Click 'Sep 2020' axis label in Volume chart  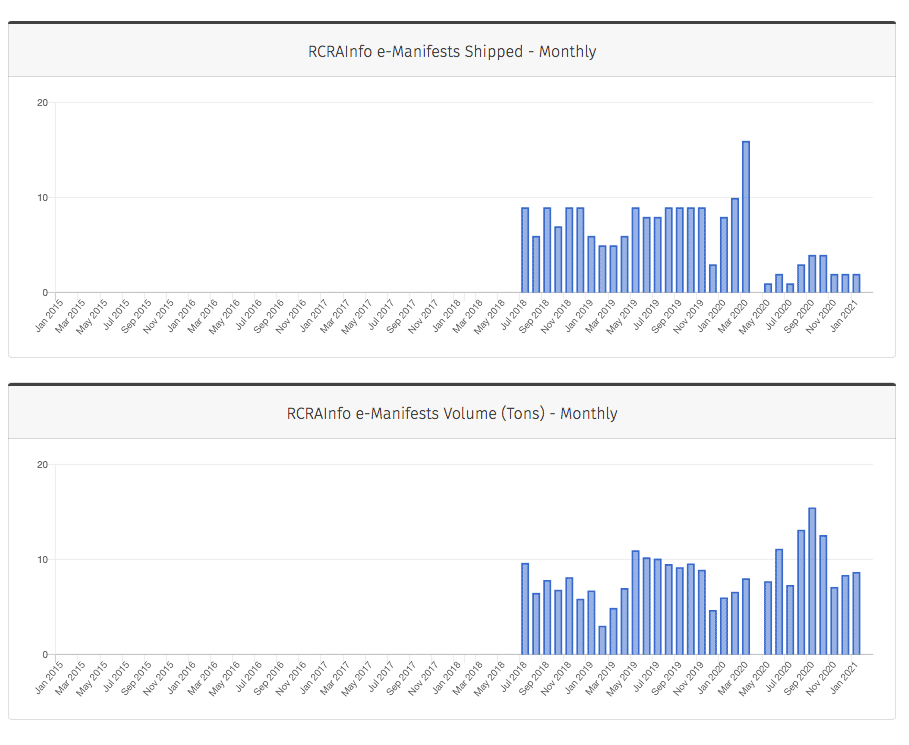coord(799,679)
